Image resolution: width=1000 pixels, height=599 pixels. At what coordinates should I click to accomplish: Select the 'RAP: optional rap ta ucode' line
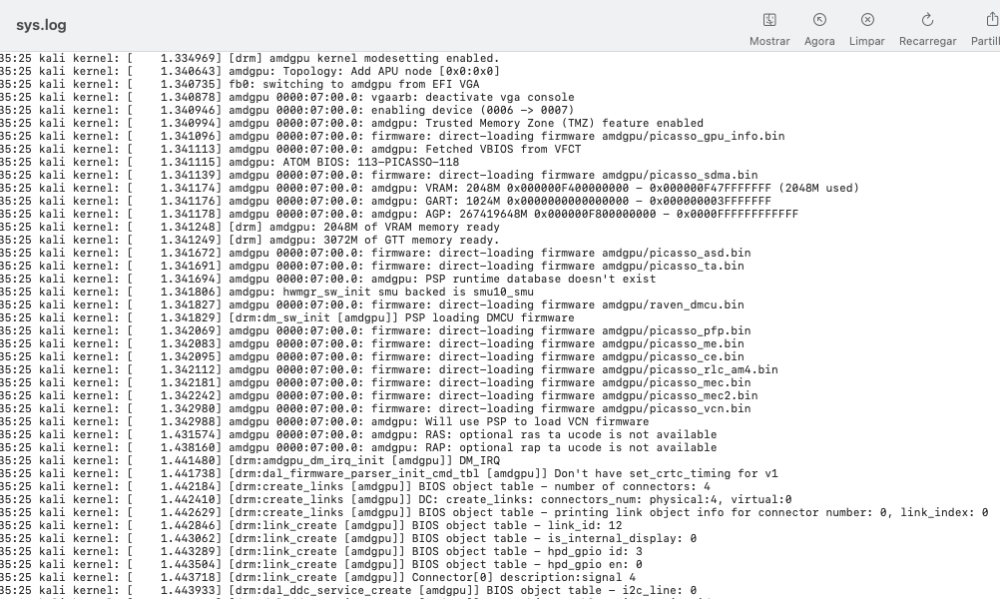tap(358, 447)
